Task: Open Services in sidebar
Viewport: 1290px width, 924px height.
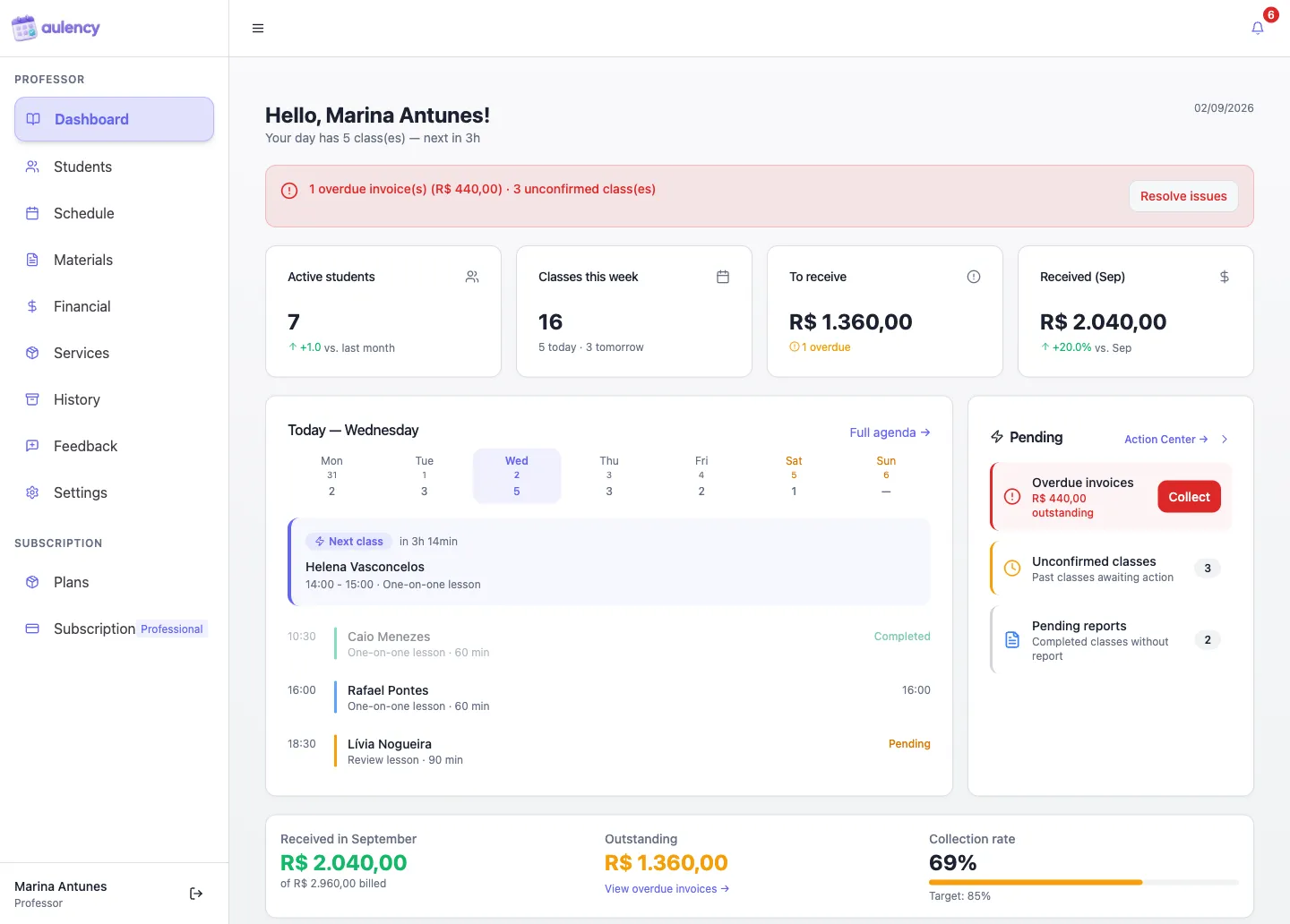Action: 114,353
